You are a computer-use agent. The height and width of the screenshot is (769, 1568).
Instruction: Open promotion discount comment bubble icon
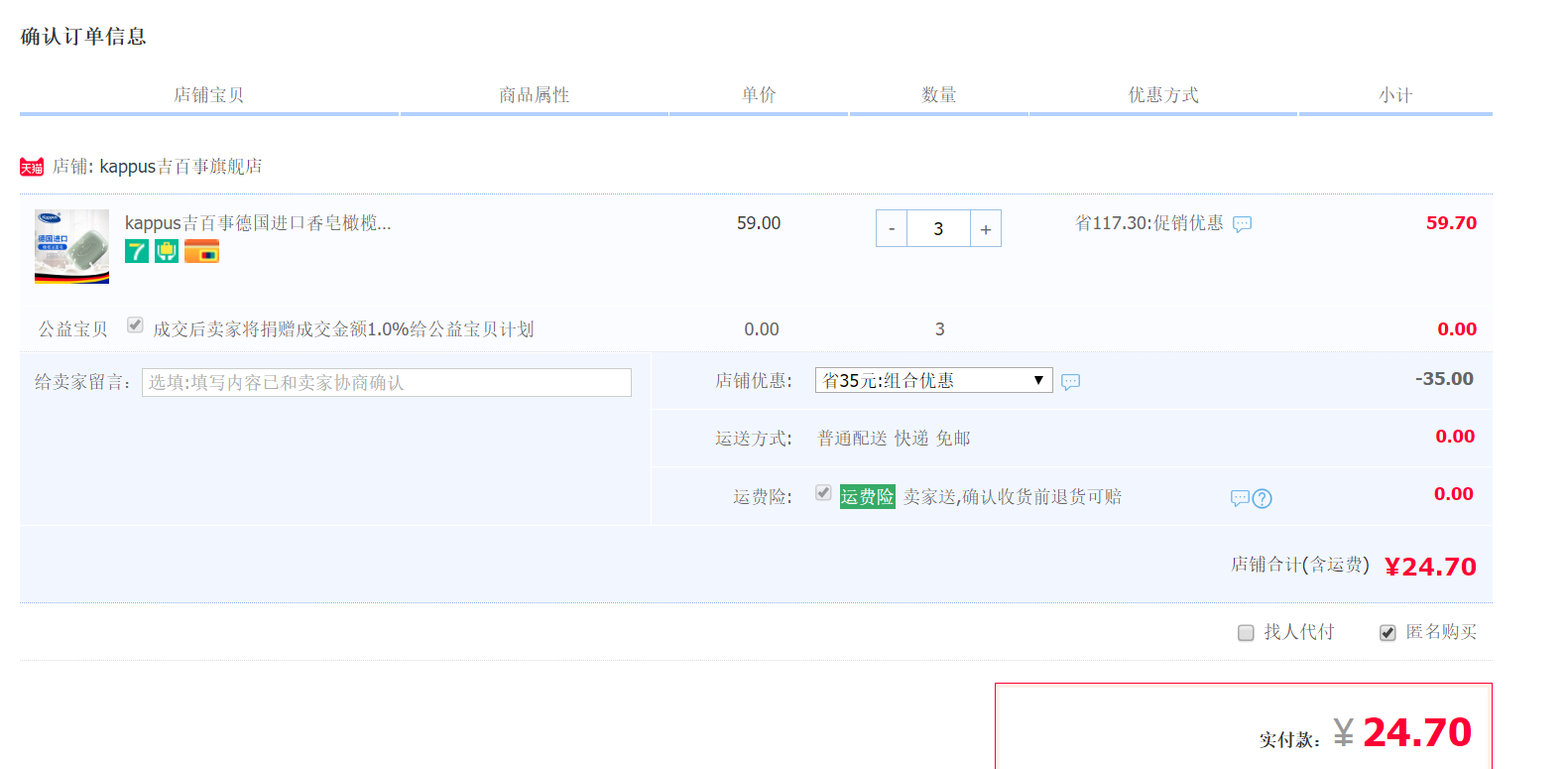point(1242,224)
